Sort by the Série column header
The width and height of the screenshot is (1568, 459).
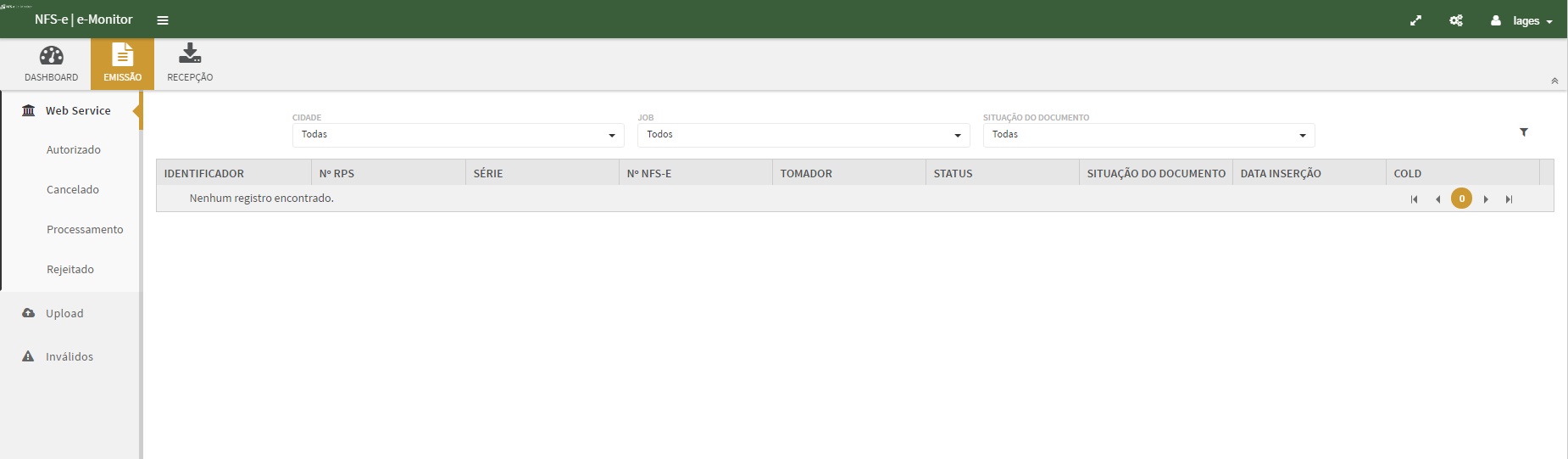pyautogui.click(x=542, y=173)
